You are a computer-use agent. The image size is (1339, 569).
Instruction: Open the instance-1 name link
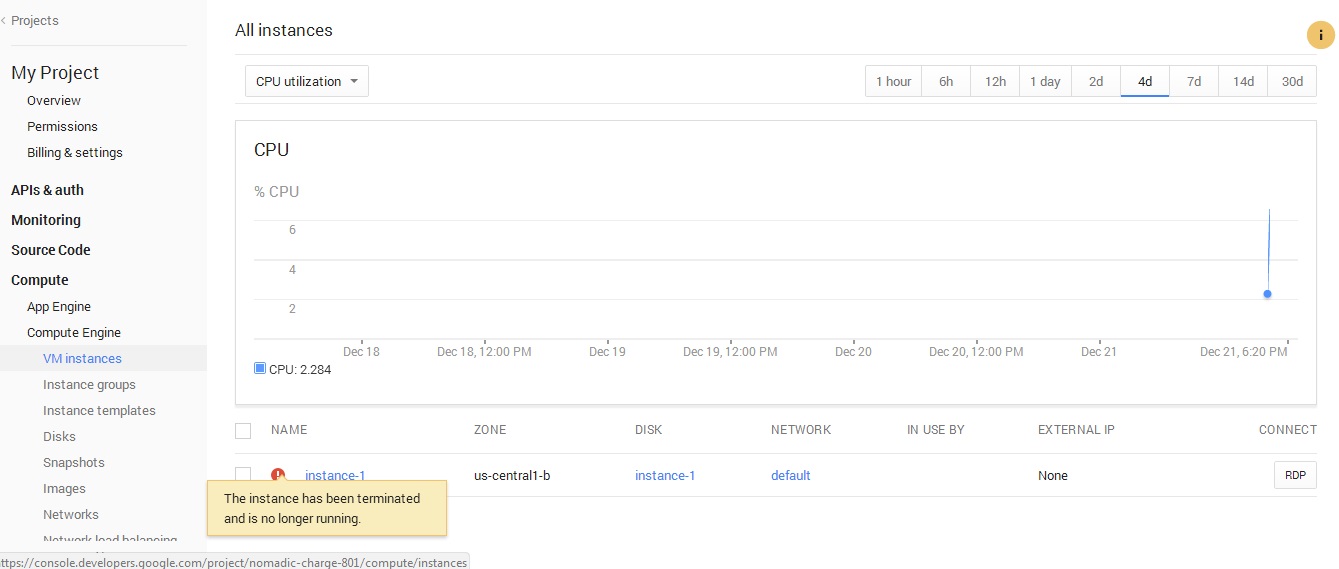pyautogui.click(x=335, y=476)
